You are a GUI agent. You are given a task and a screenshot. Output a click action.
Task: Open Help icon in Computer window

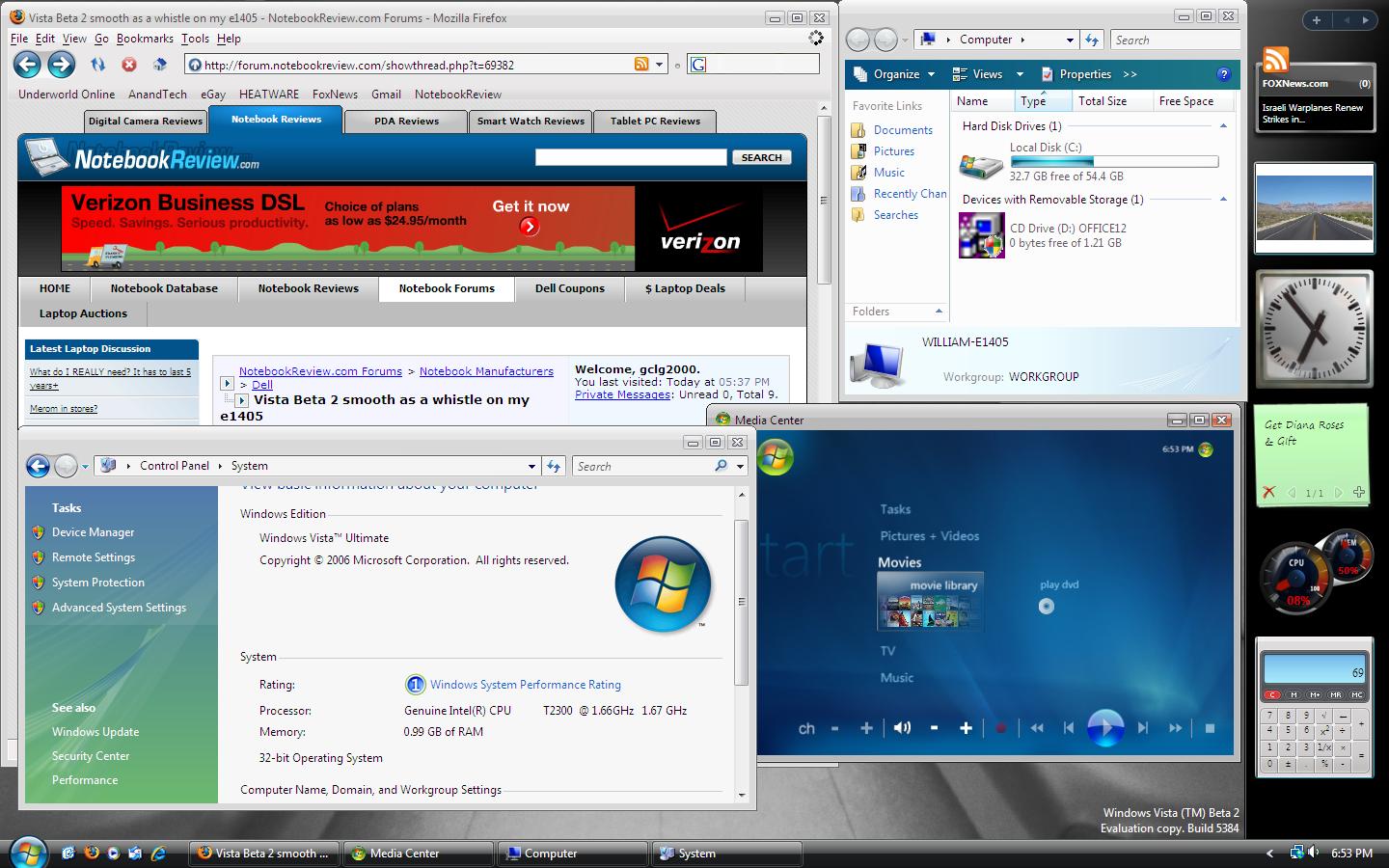point(1224,74)
